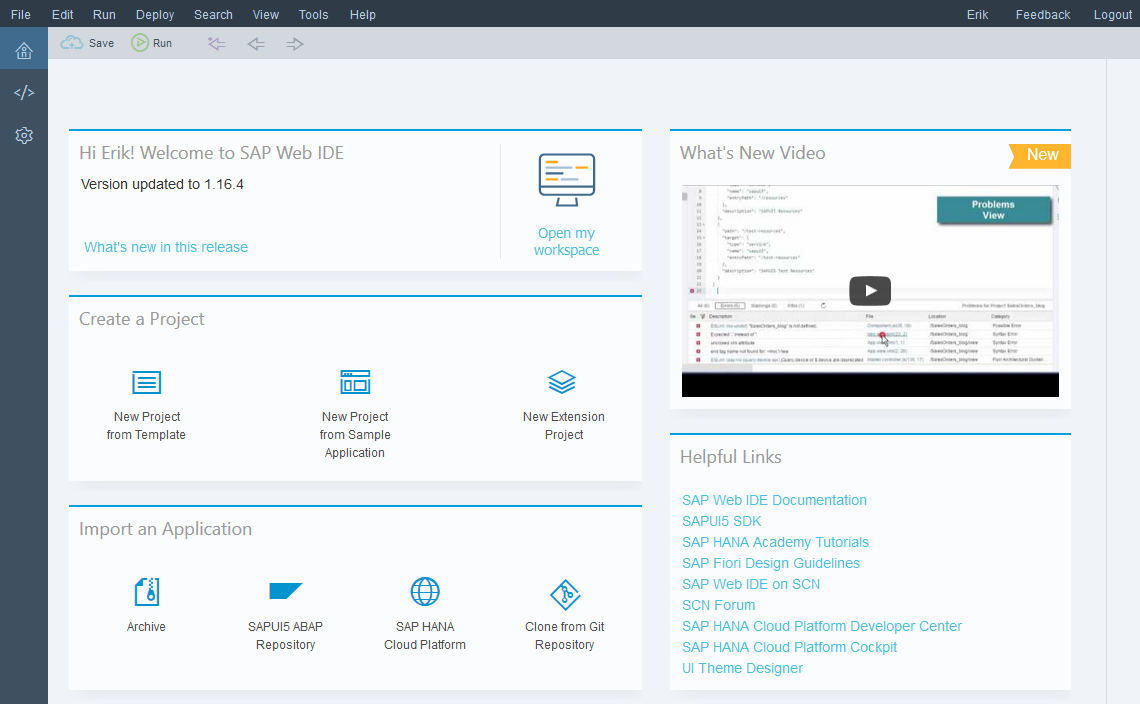Open the Search menu
This screenshot has height=704, width=1140.
point(213,15)
